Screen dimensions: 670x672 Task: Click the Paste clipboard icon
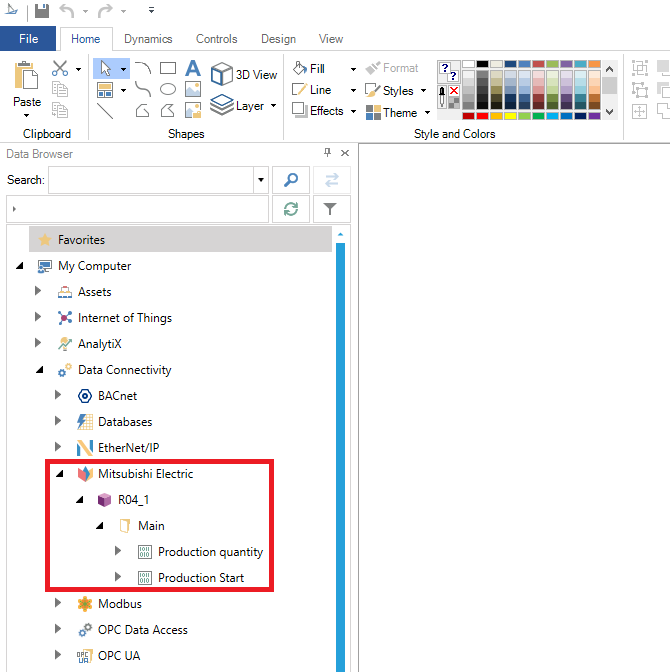tap(27, 76)
